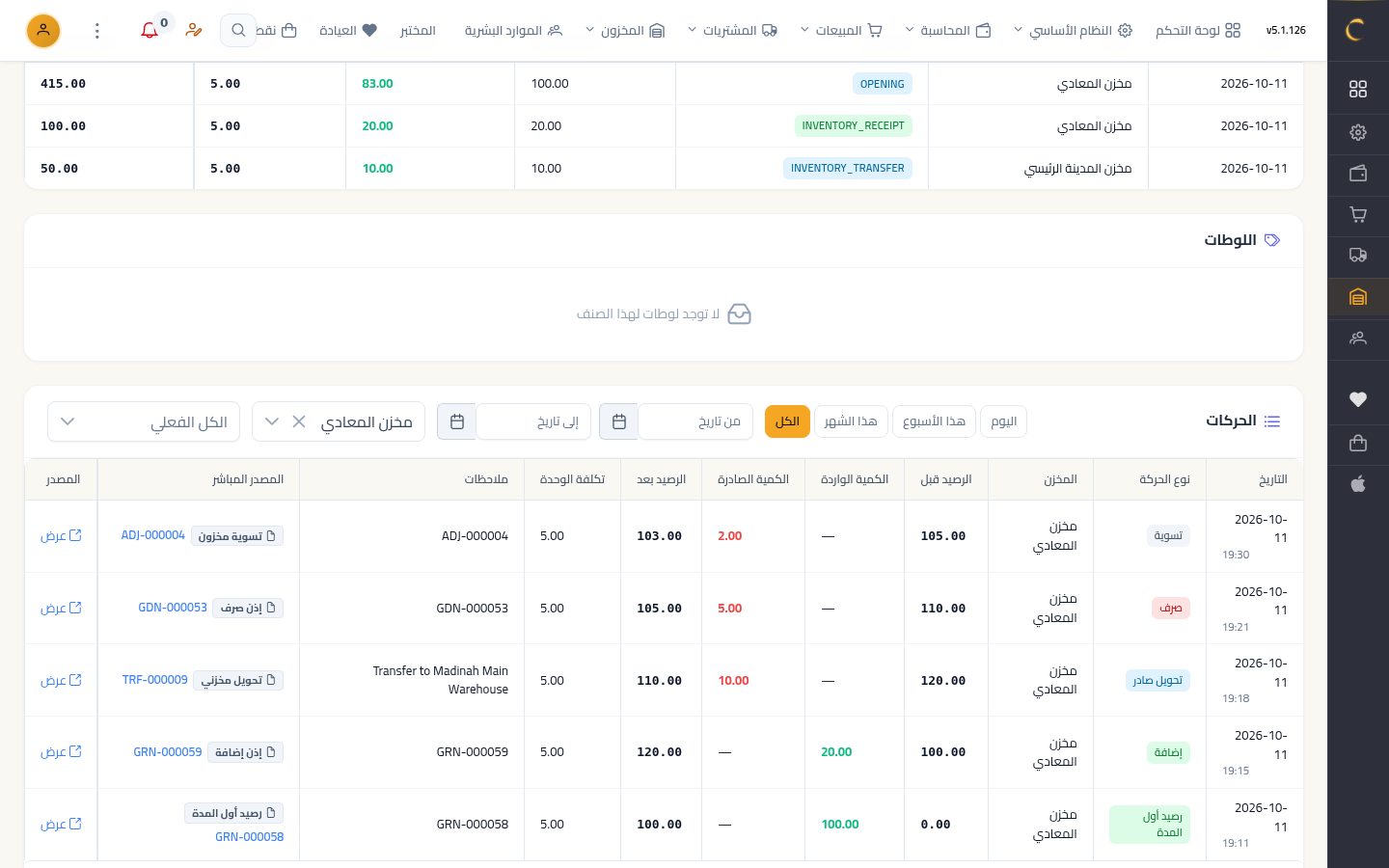
Task: Expand the الكل الفعلي dropdown
Action: tap(144, 421)
